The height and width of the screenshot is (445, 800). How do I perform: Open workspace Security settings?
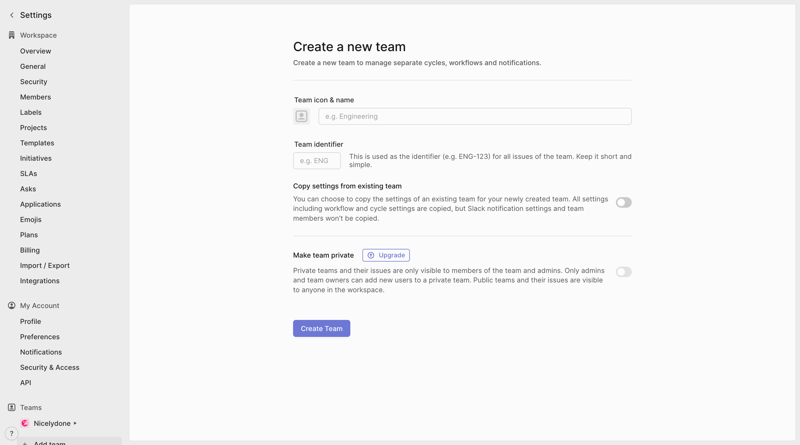[34, 82]
